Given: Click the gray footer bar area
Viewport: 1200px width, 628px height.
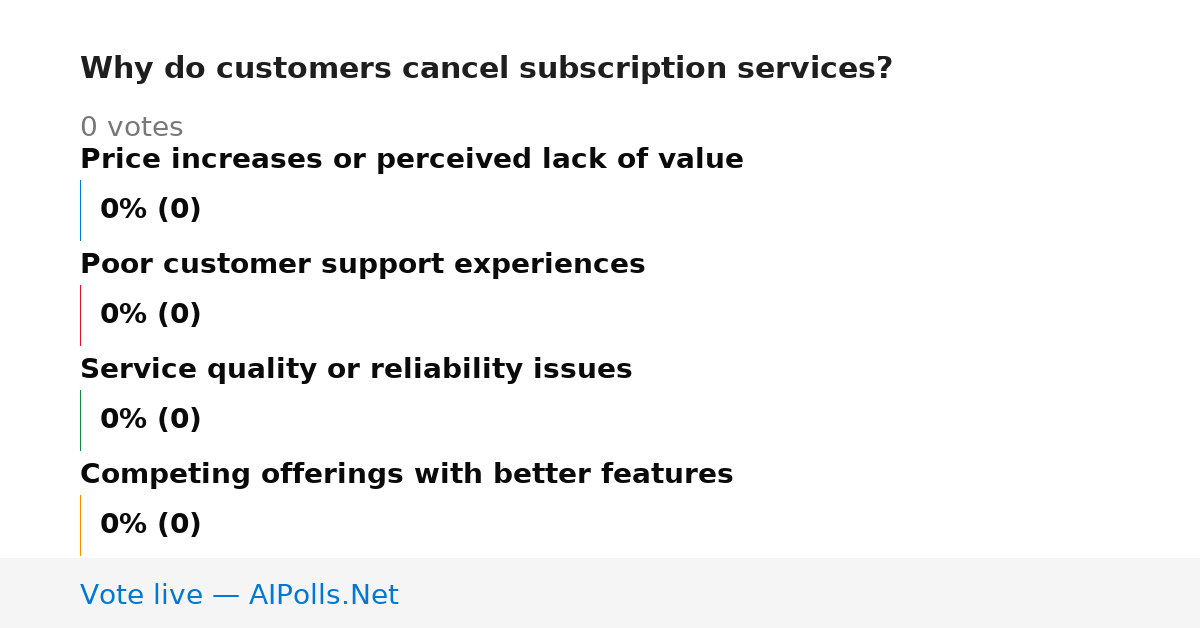Looking at the screenshot, I should click(x=600, y=593).
